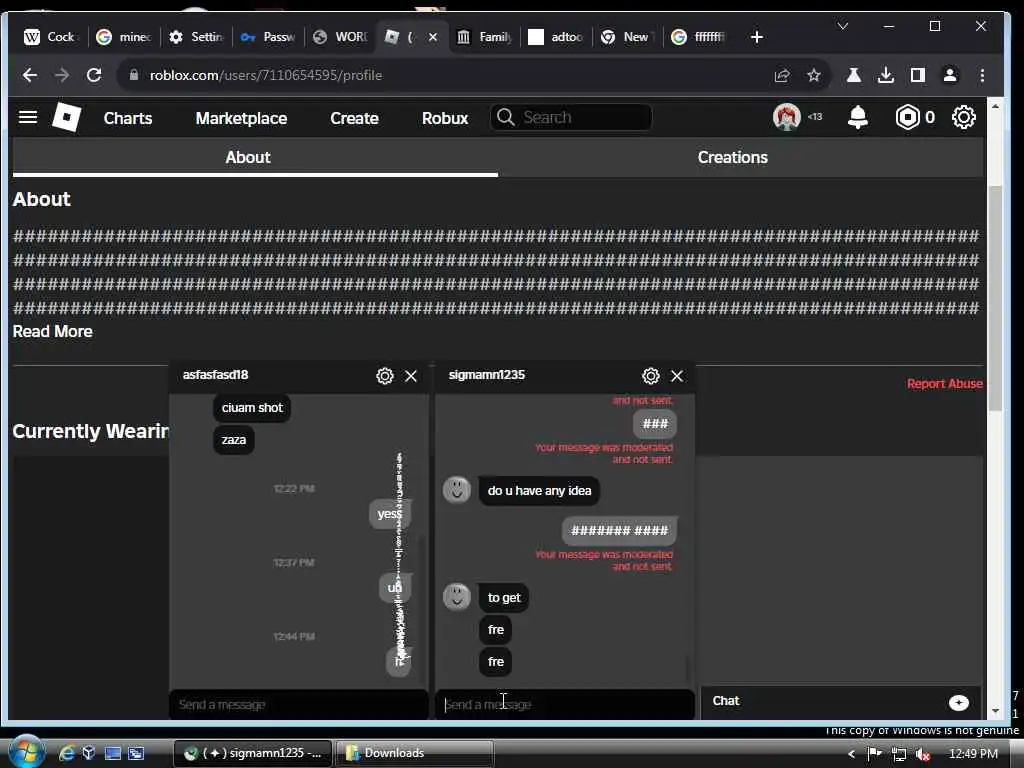
Task: Click the Report Abuse link
Action: click(944, 384)
